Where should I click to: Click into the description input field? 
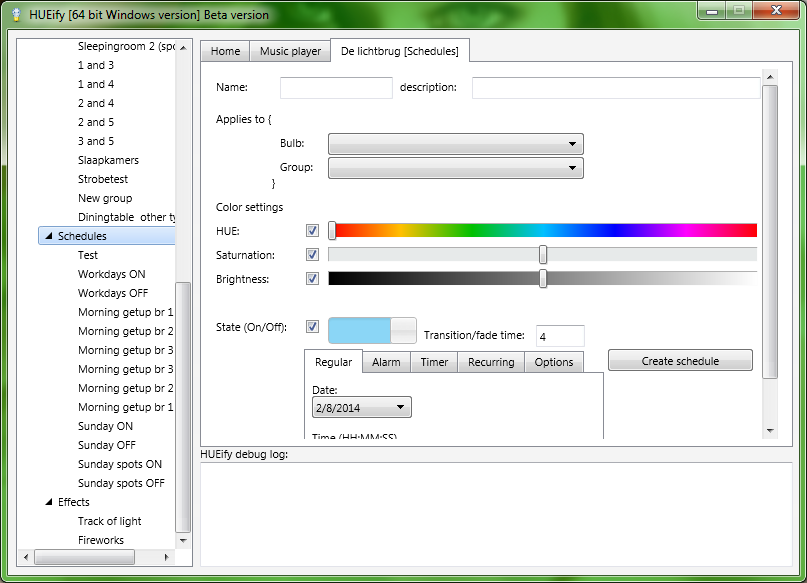(x=616, y=87)
